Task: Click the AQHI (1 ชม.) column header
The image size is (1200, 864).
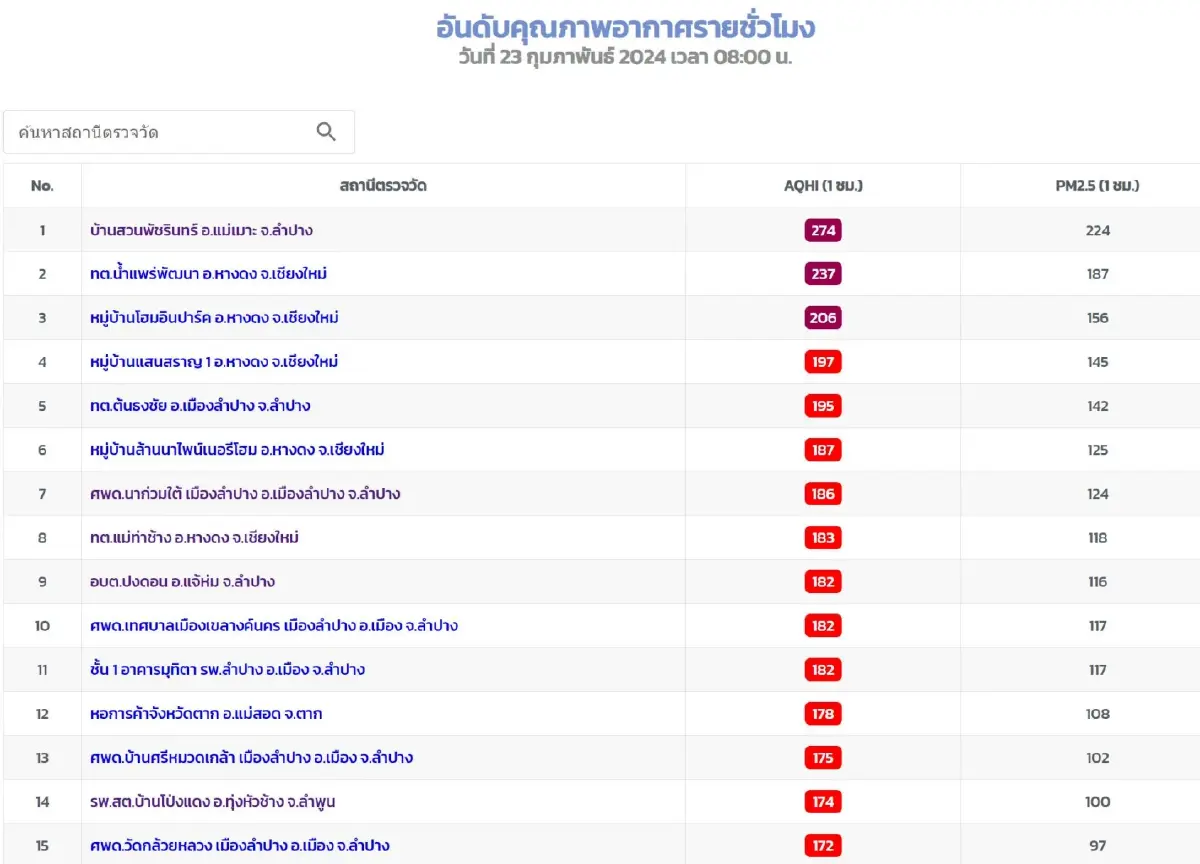Action: point(823,186)
